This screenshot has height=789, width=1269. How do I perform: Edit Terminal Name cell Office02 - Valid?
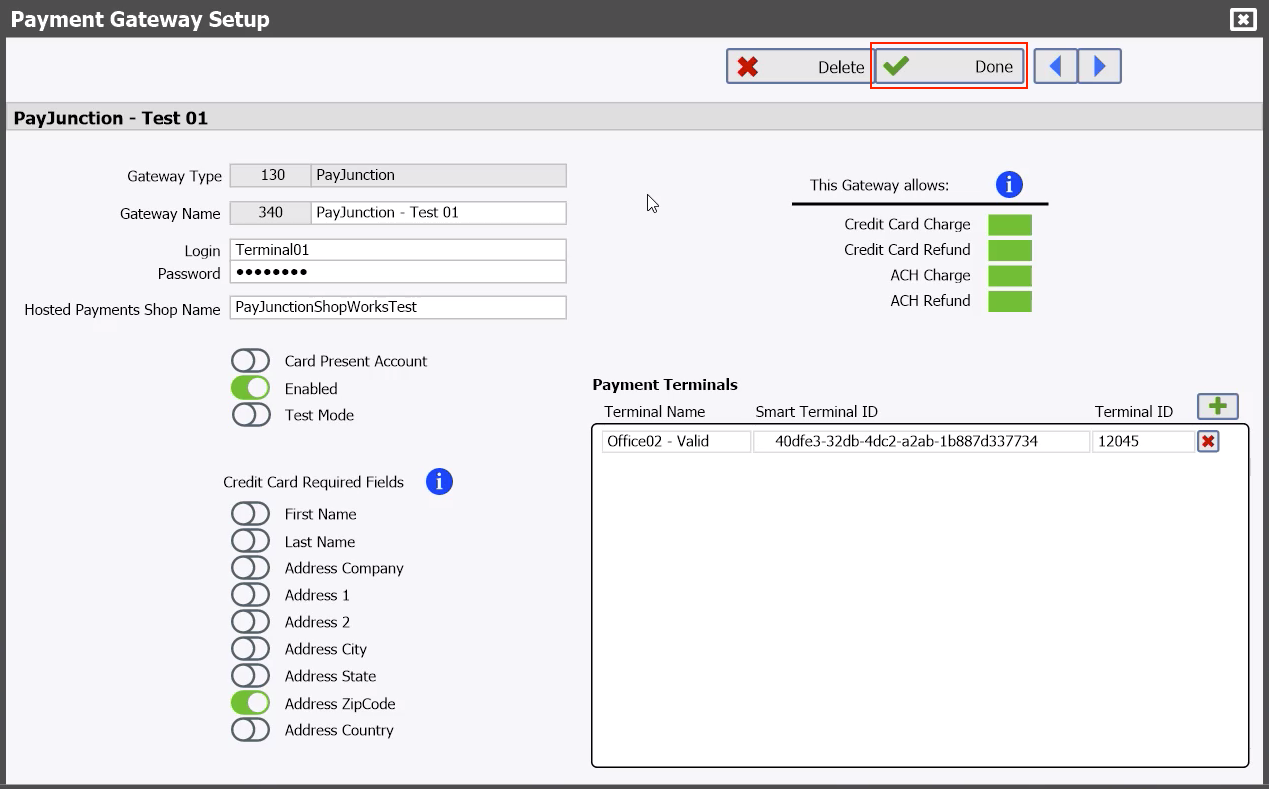[676, 441]
